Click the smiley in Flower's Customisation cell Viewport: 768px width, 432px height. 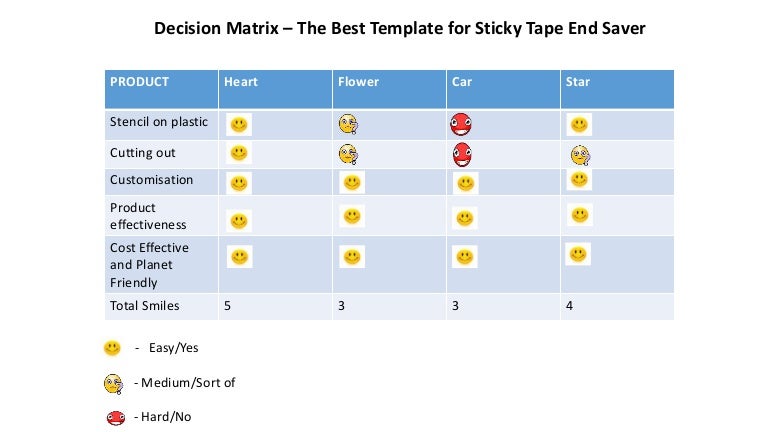352,182
